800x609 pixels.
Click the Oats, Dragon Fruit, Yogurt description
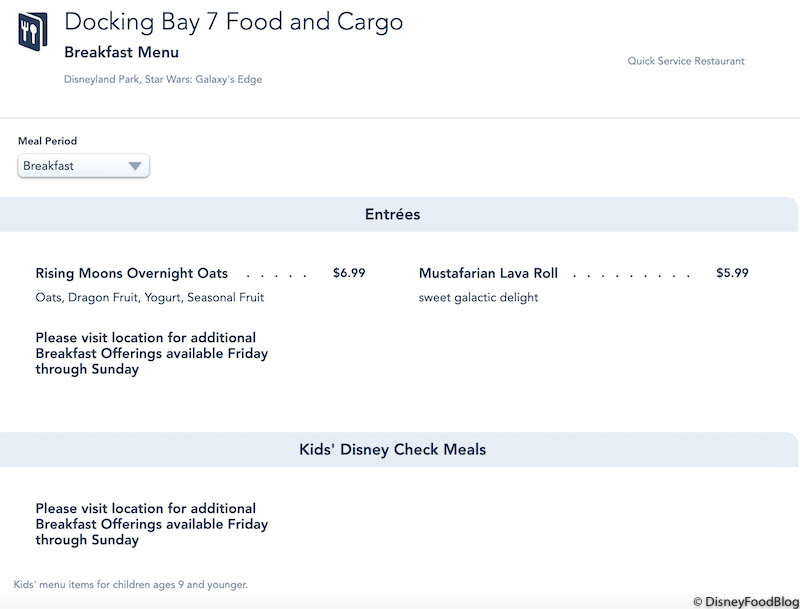click(x=150, y=297)
